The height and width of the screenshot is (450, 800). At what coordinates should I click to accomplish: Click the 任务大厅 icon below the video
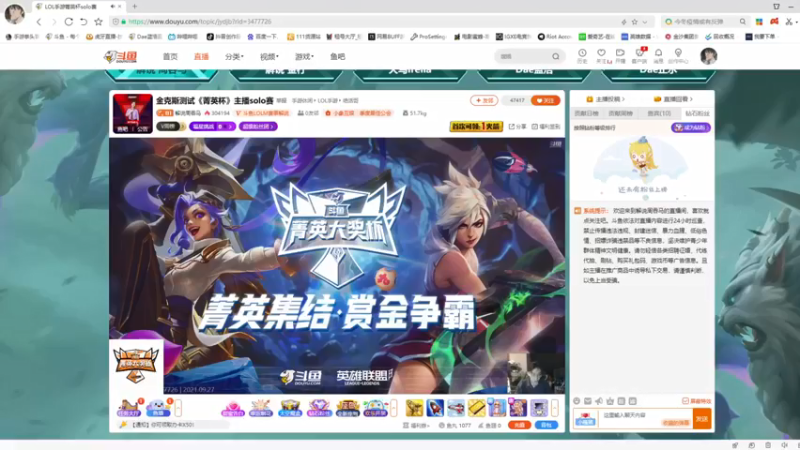tap(129, 408)
